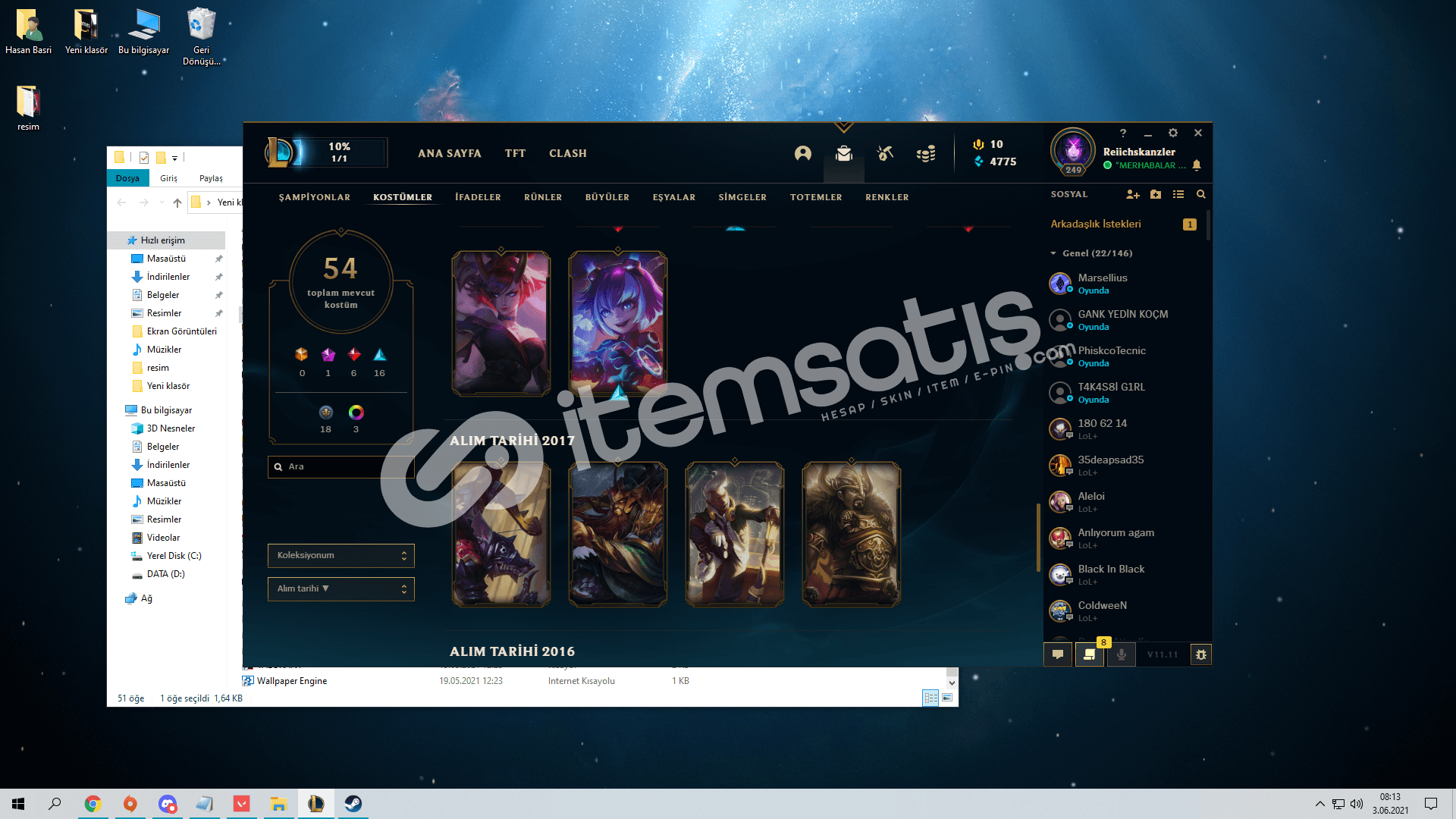Click the legacy skins count icon
This screenshot has height=819, width=1456.
pos(326,413)
